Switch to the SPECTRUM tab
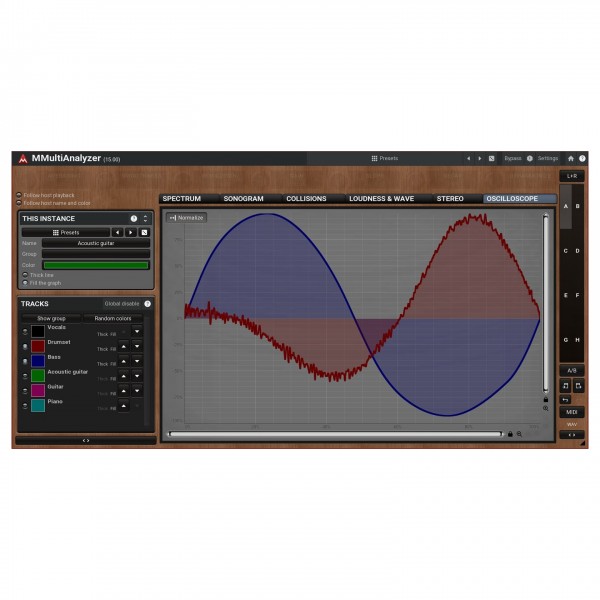 click(x=188, y=199)
